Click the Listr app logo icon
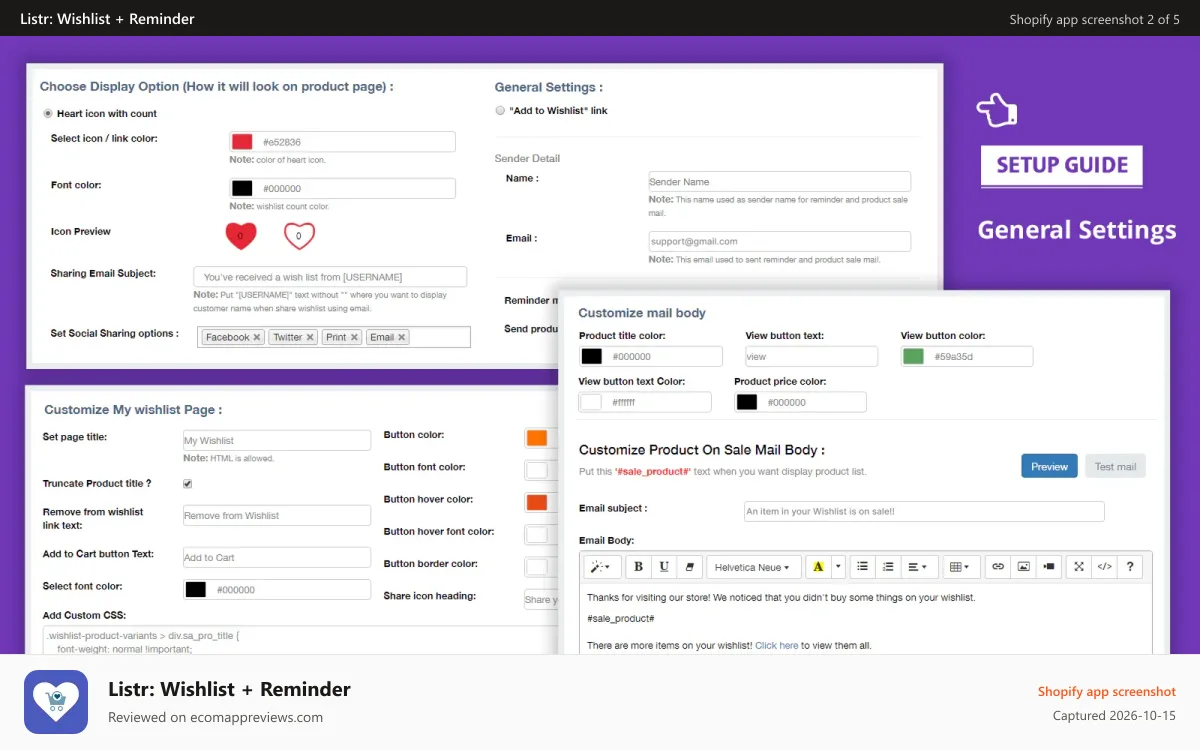 click(x=56, y=702)
